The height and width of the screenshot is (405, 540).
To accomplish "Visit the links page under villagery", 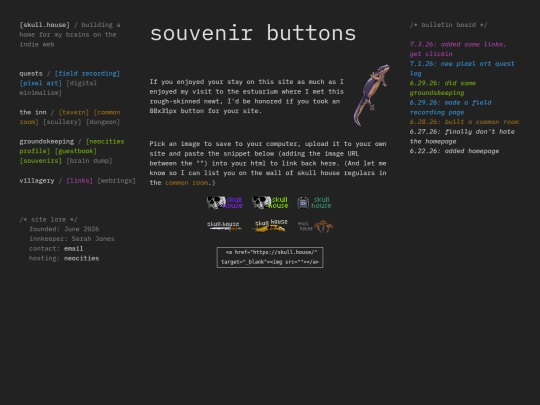I will coord(79,180).
